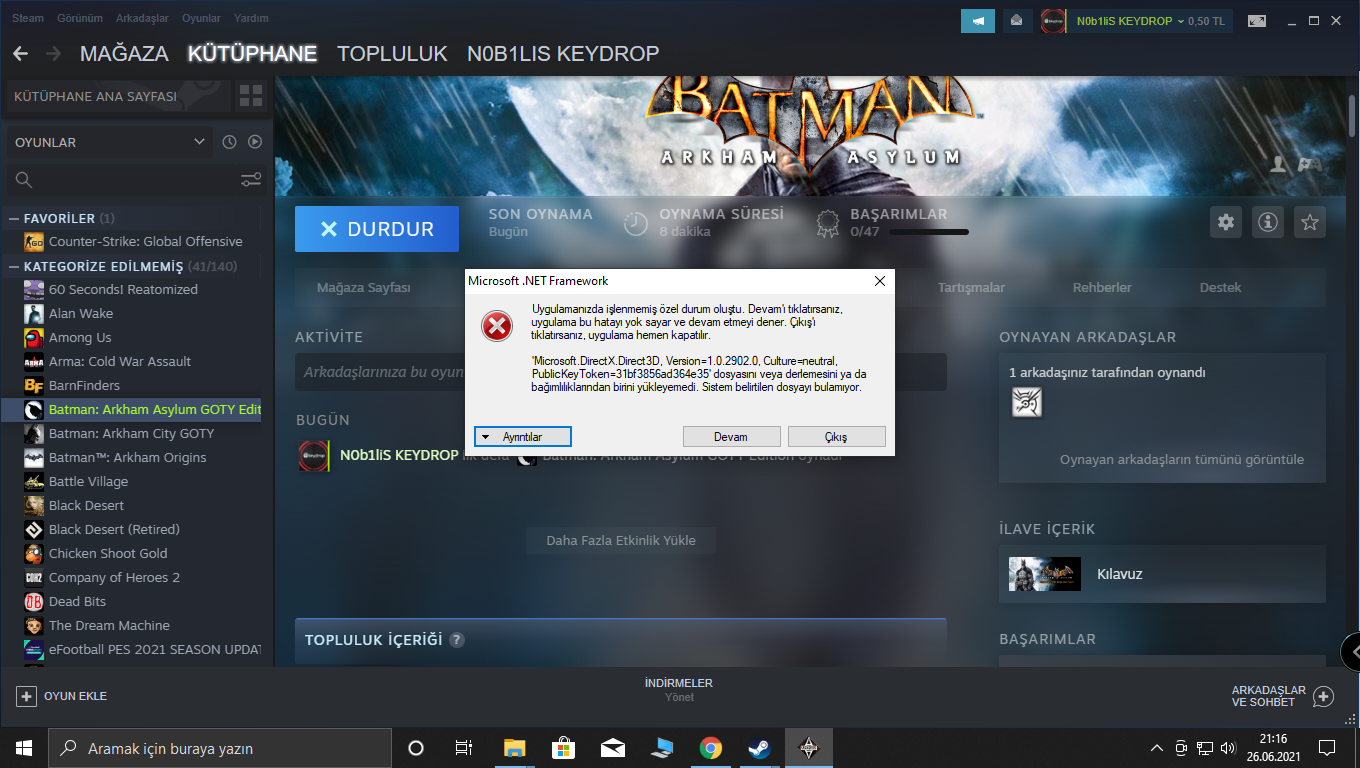The height and width of the screenshot is (768, 1360).
Task: Open game settings gear icon
Action: (x=1226, y=222)
